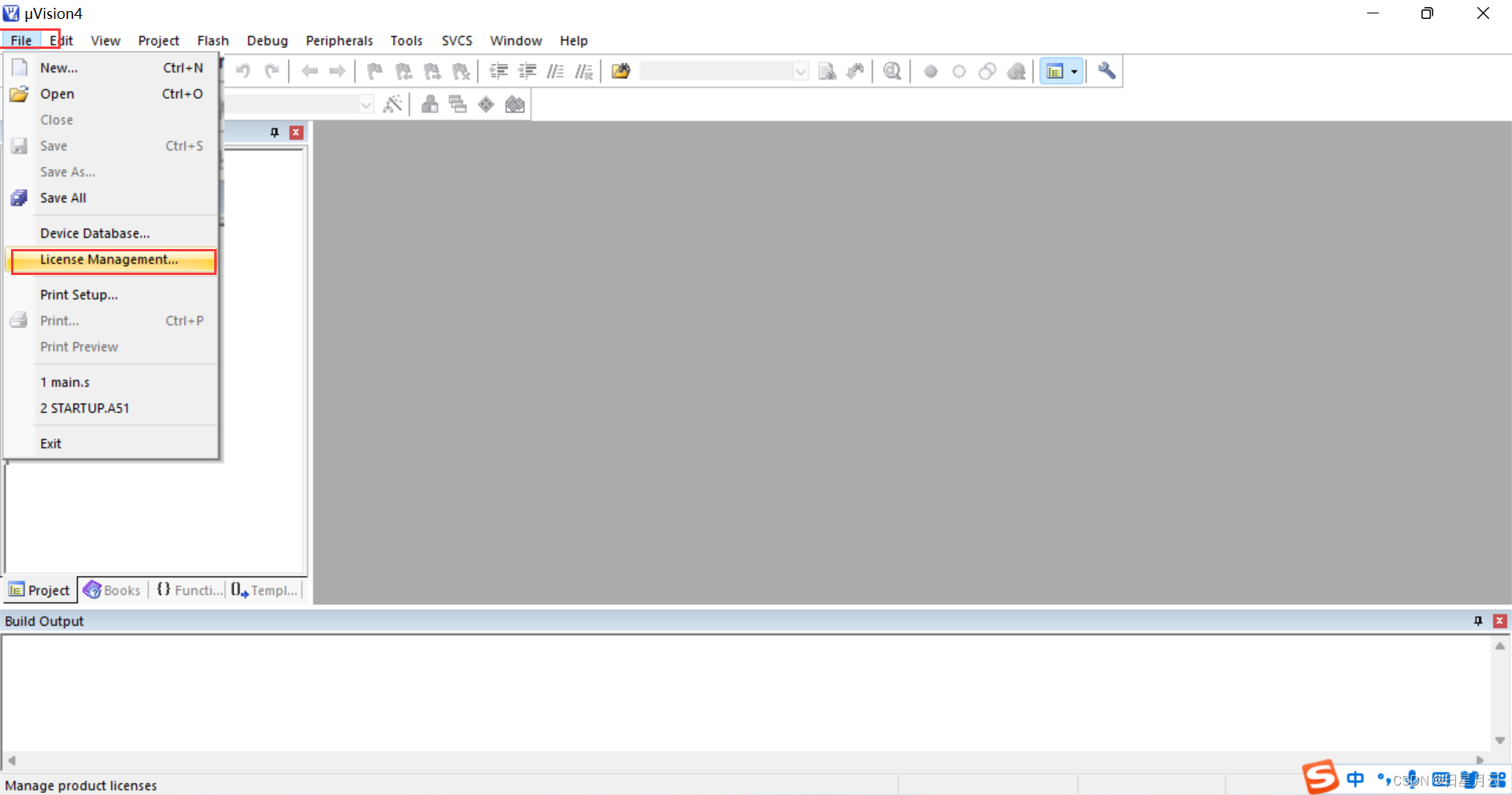Open recent file 1 main.s
Screen dimensions: 1512x795
coord(111,382)
